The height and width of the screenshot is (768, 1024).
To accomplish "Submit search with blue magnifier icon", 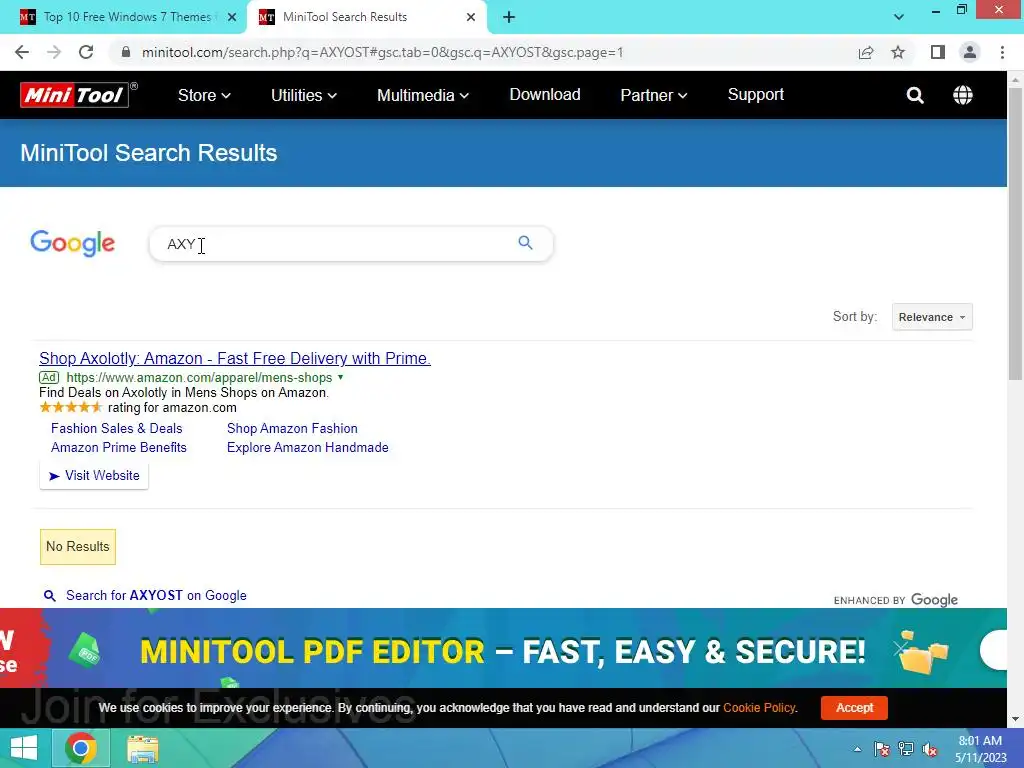I will pyautogui.click(x=525, y=243).
